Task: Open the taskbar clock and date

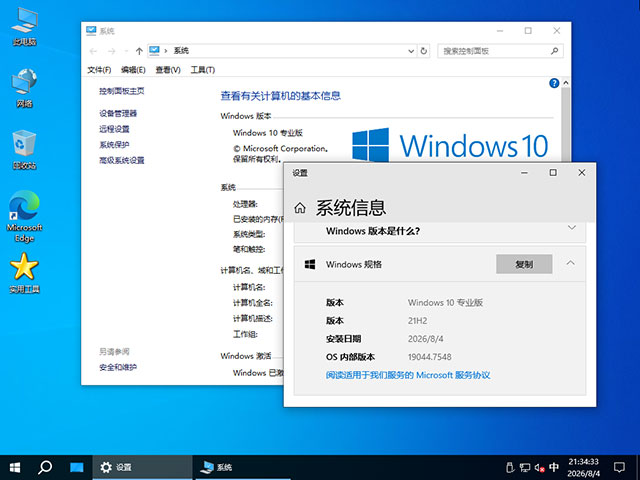Action: pos(584,467)
